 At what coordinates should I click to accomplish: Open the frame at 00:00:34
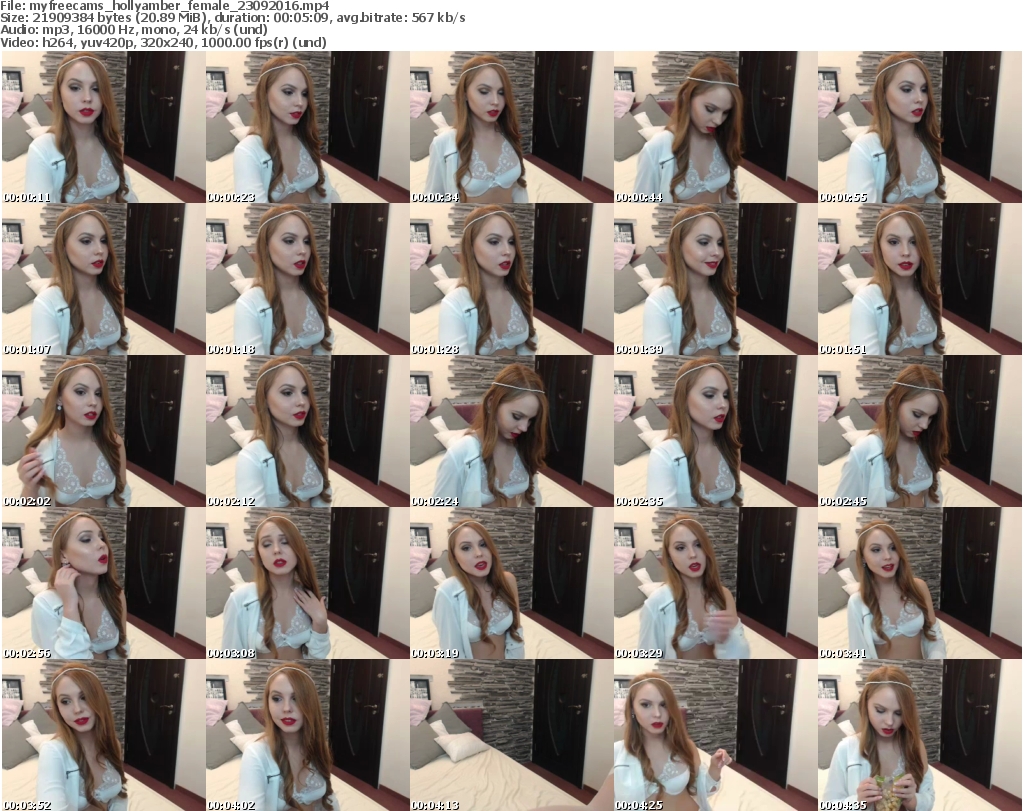click(x=511, y=127)
